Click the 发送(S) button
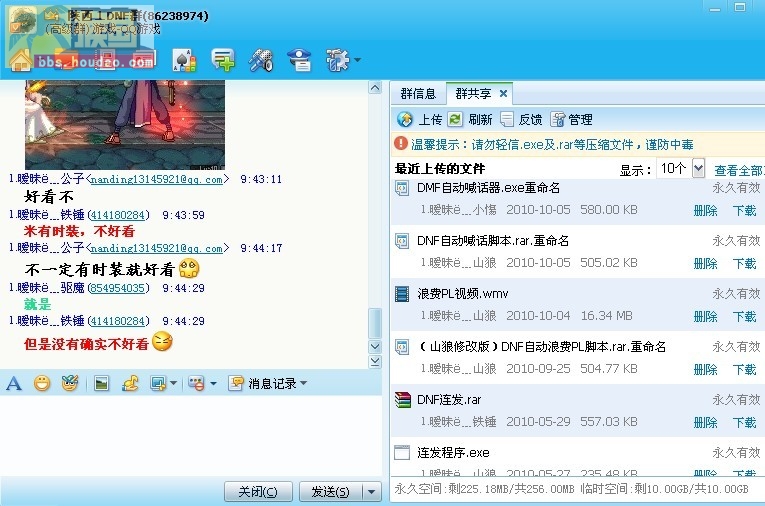Screen dimensions: 765x506 [331, 492]
